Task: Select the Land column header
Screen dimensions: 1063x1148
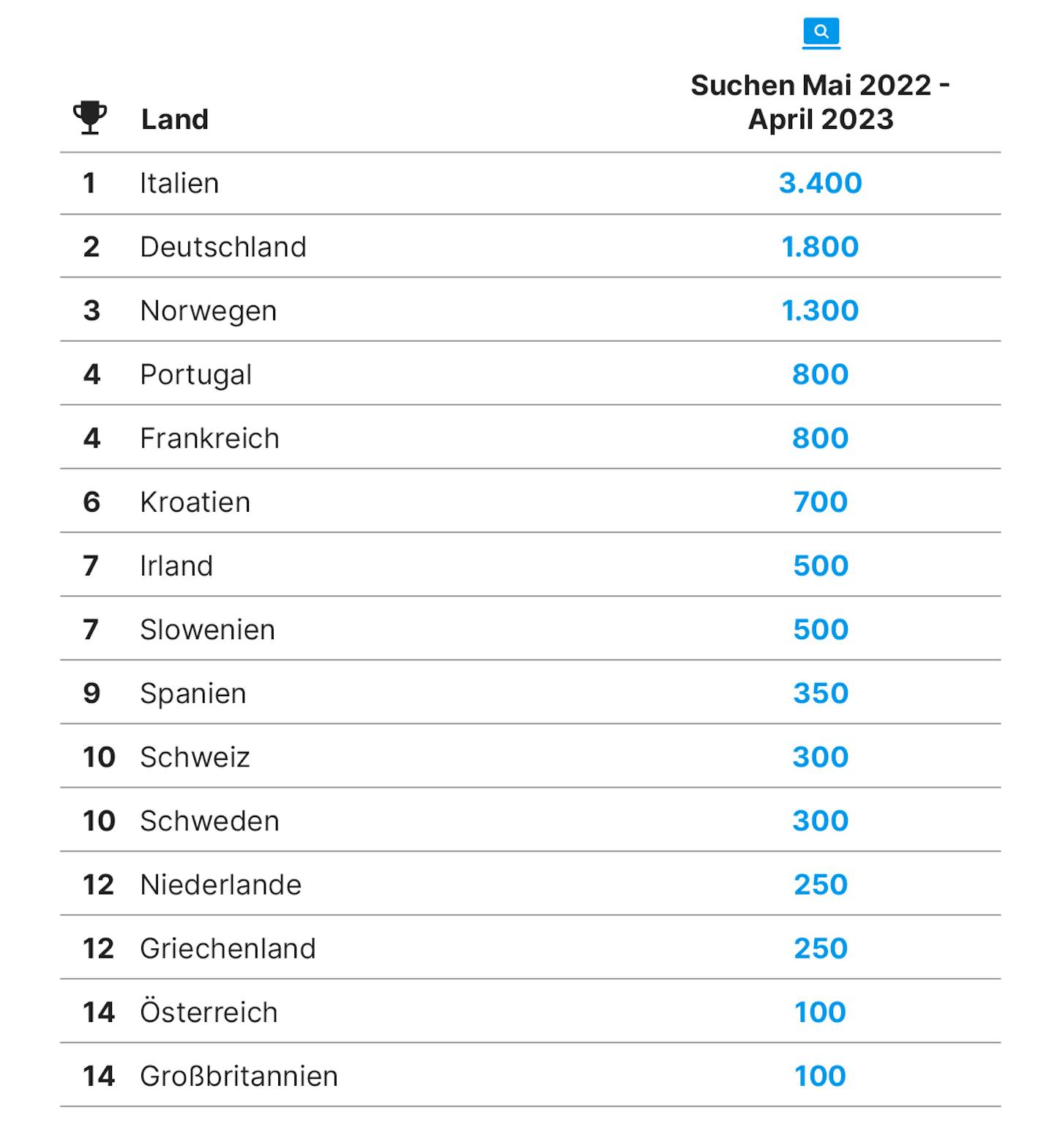Action: 175,119
